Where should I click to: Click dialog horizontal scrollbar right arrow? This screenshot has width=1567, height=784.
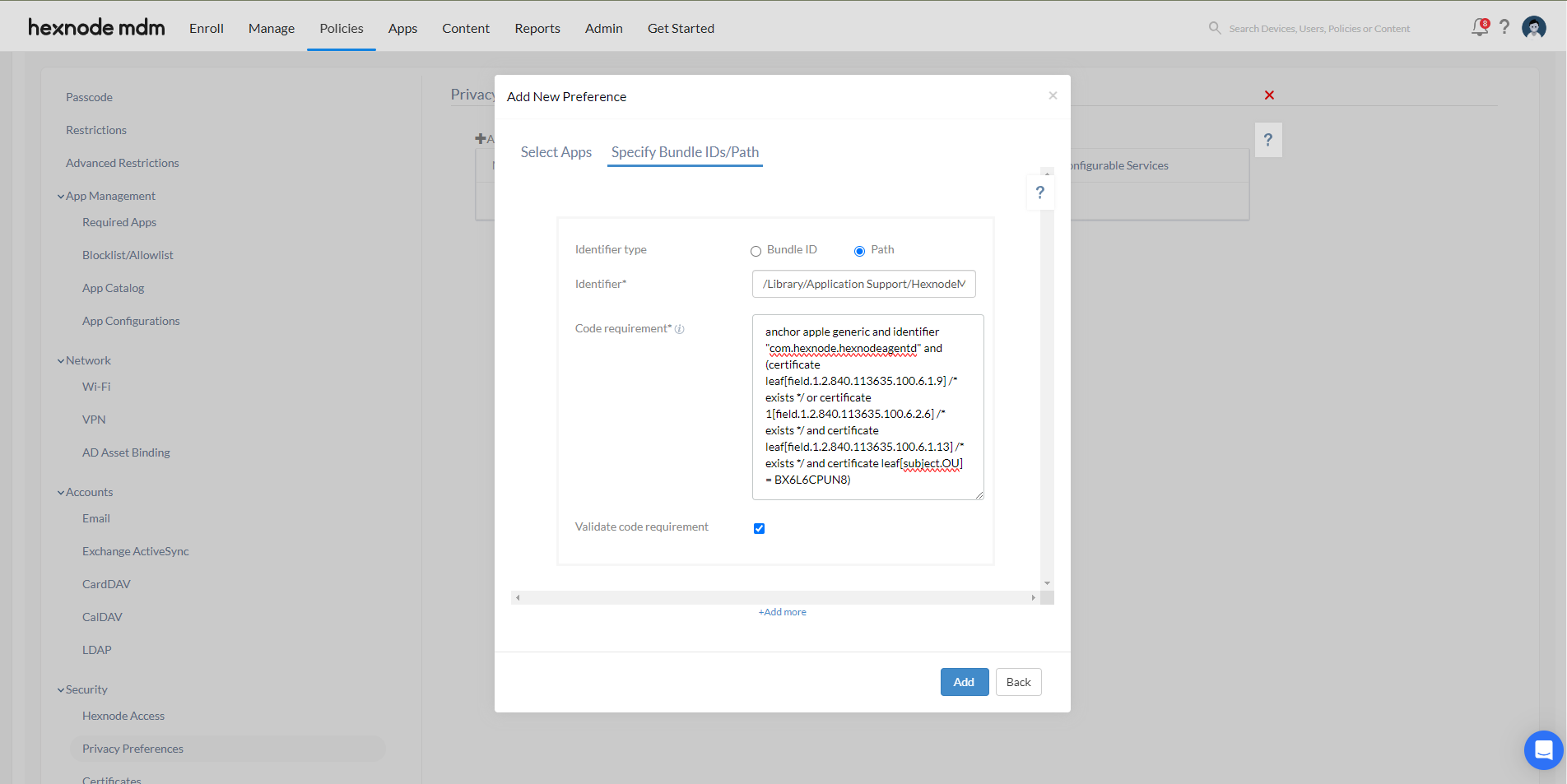[x=1034, y=598]
